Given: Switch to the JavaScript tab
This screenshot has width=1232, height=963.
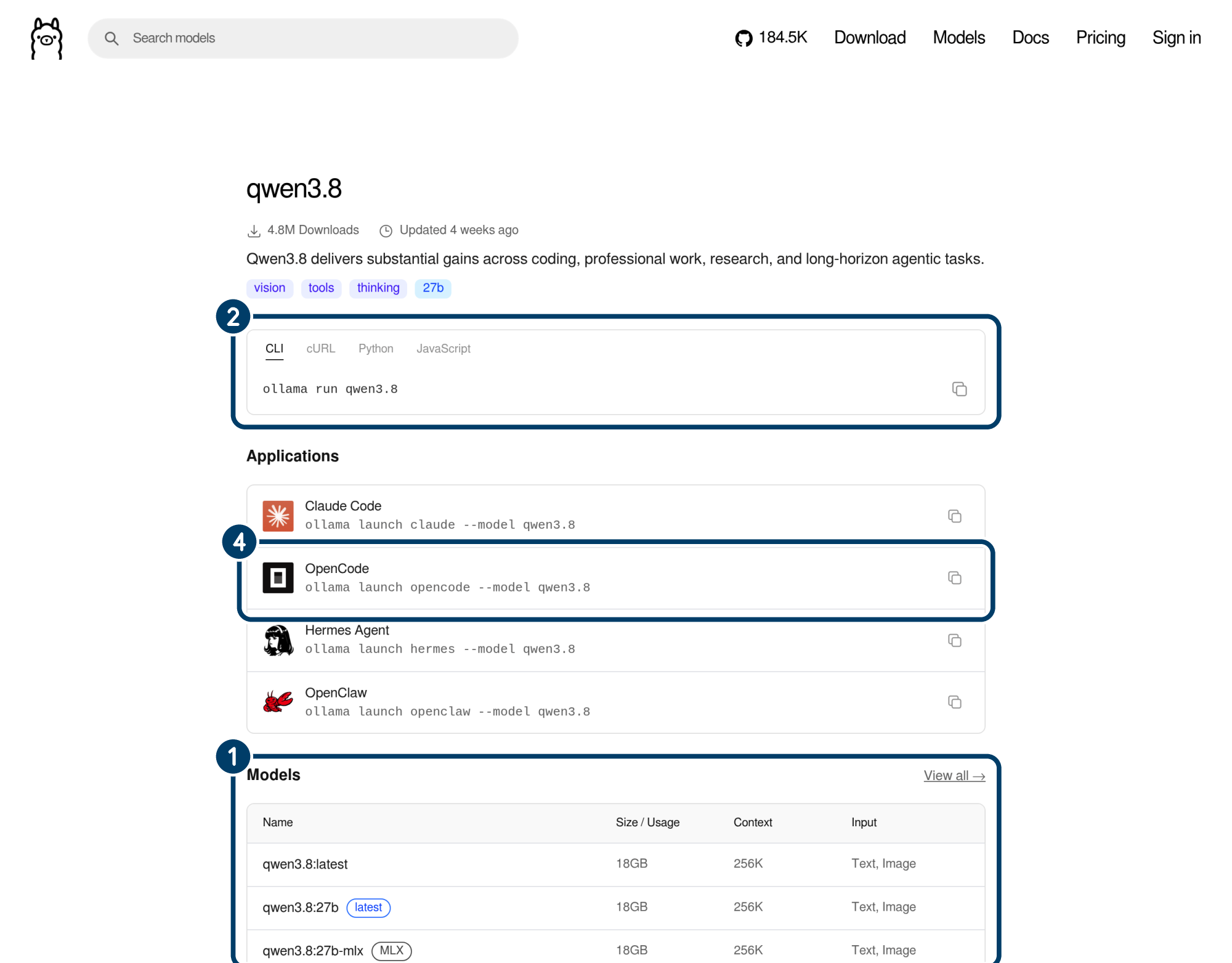Looking at the screenshot, I should [444, 349].
